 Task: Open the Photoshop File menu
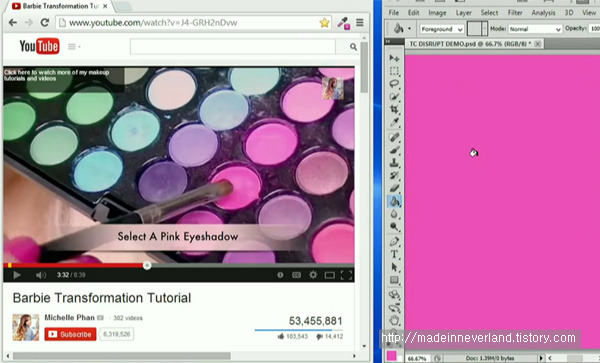[393, 13]
